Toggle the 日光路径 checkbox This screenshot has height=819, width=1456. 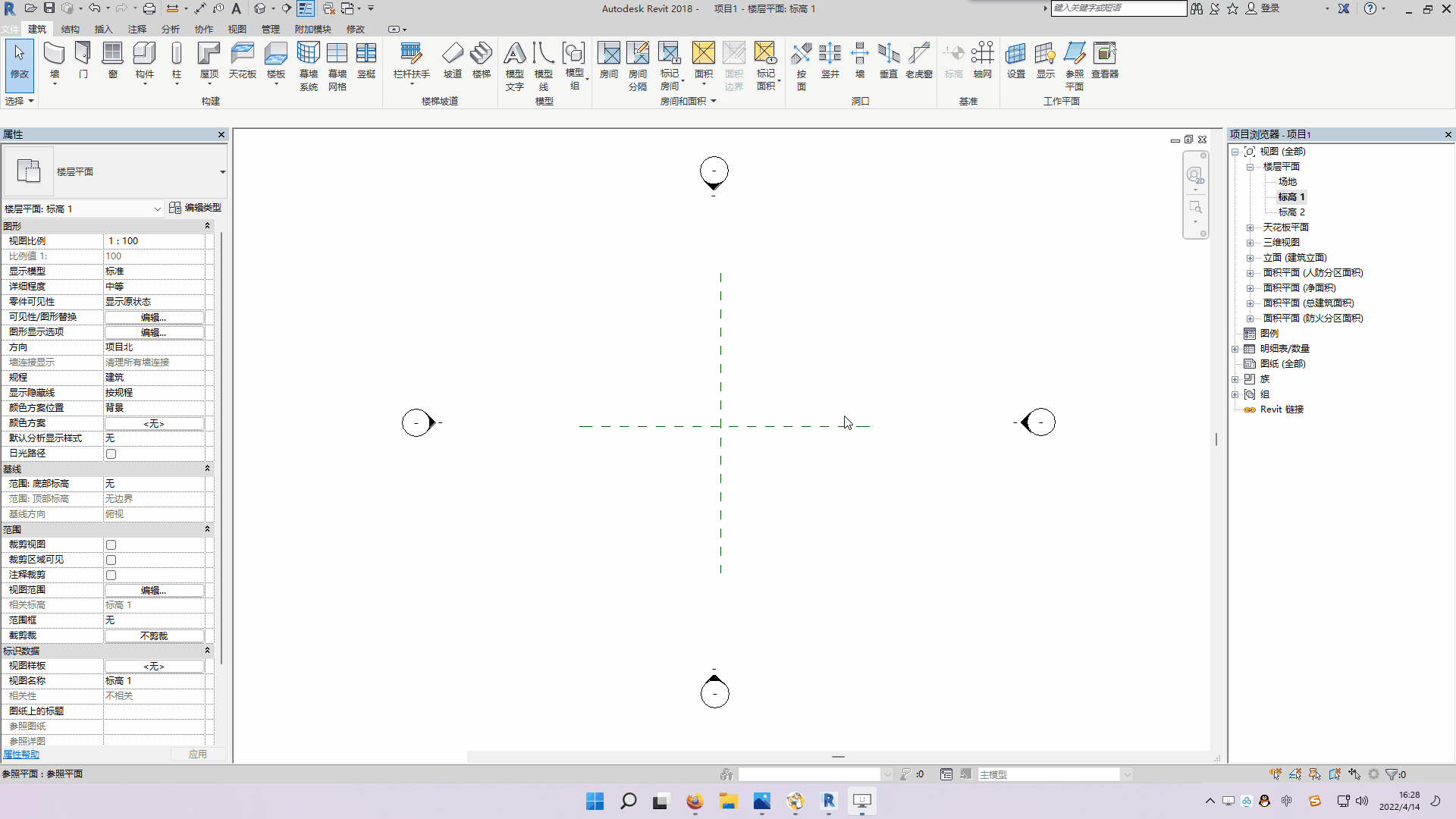coord(111,453)
